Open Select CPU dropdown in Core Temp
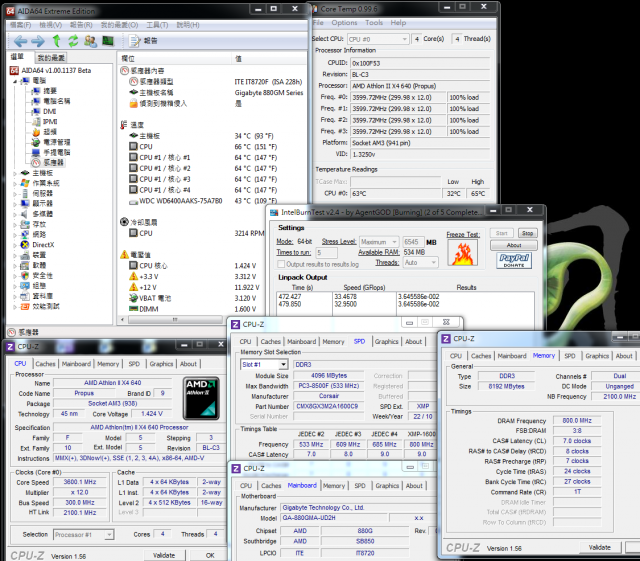 click(x=378, y=39)
